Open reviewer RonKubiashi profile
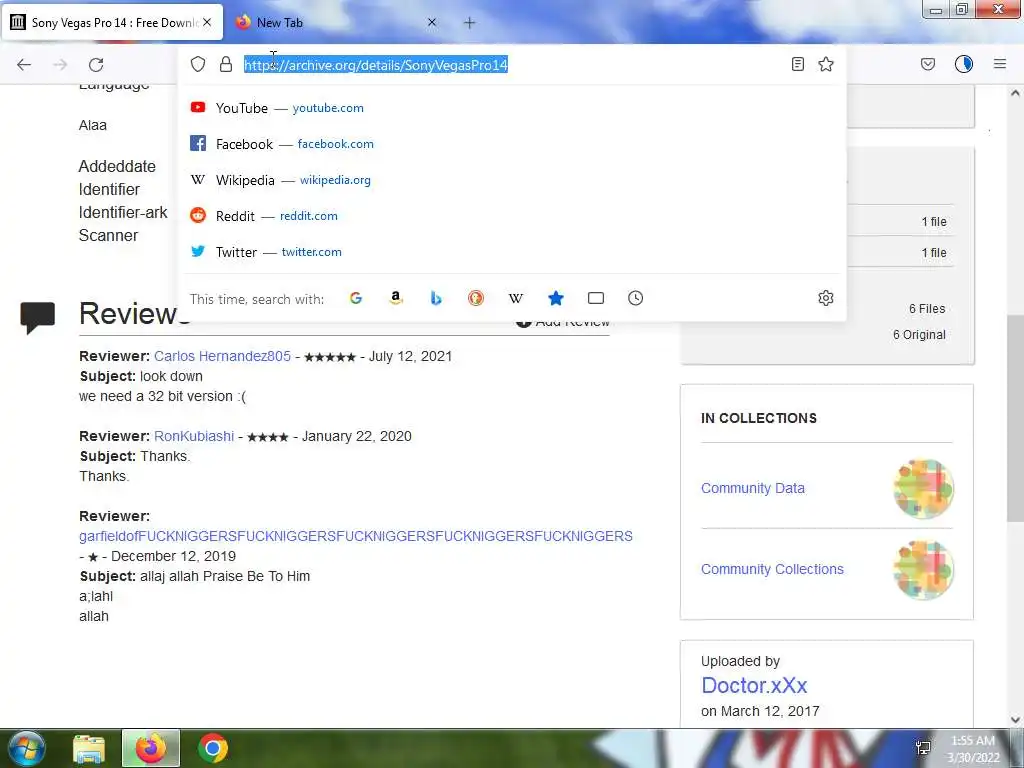Viewport: 1024px width, 768px height. tap(194, 436)
